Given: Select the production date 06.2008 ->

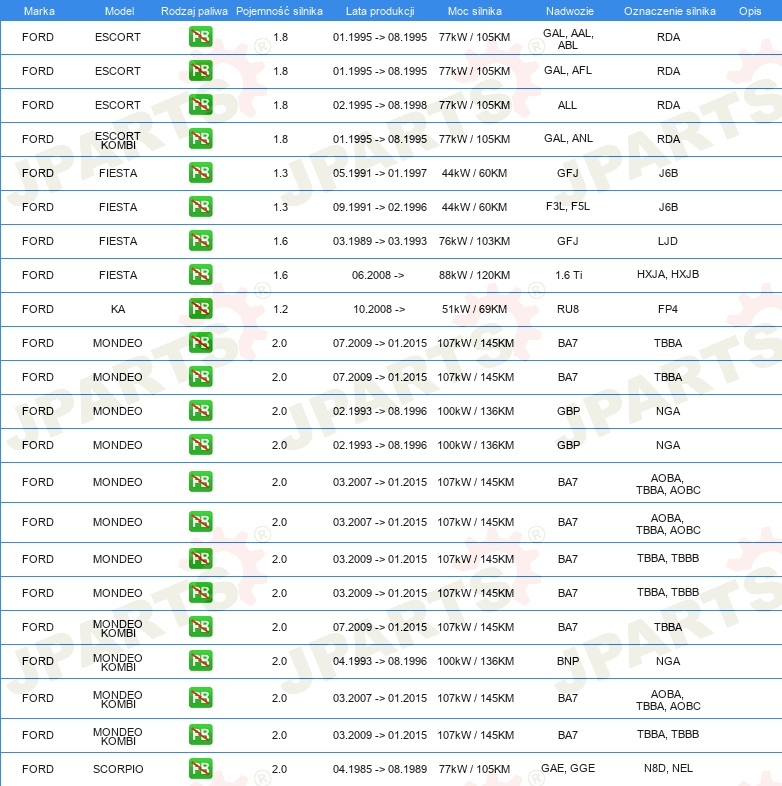Looking at the screenshot, I should coord(378,275).
